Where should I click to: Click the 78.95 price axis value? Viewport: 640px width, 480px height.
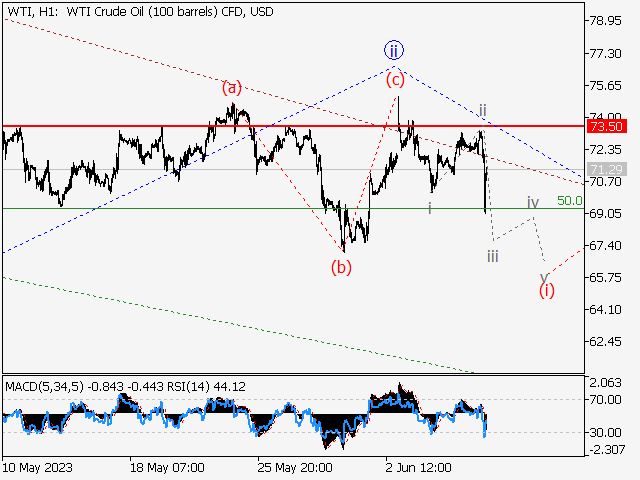click(x=606, y=21)
